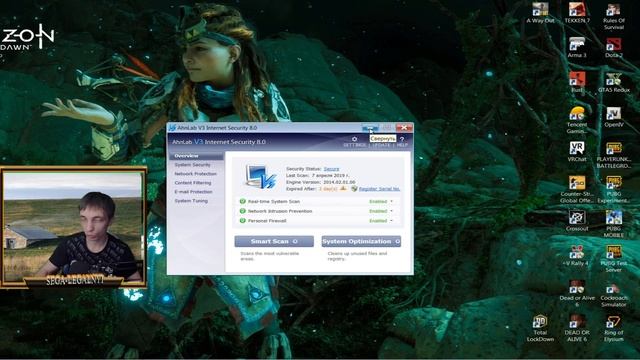Run System Optimization
Screen dimensions: 640x360
(x=361, y=241)
